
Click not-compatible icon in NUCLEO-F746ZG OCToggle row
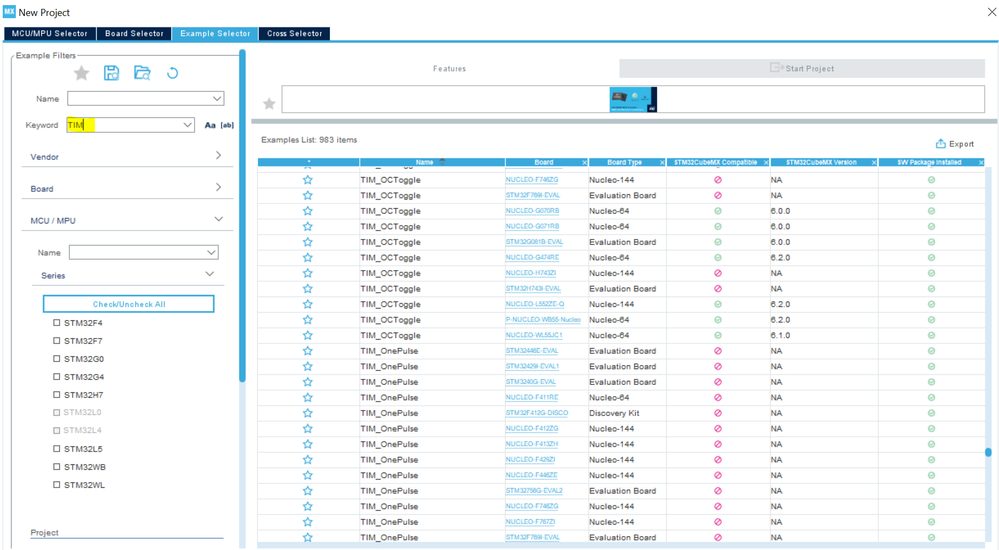(718, 180)
